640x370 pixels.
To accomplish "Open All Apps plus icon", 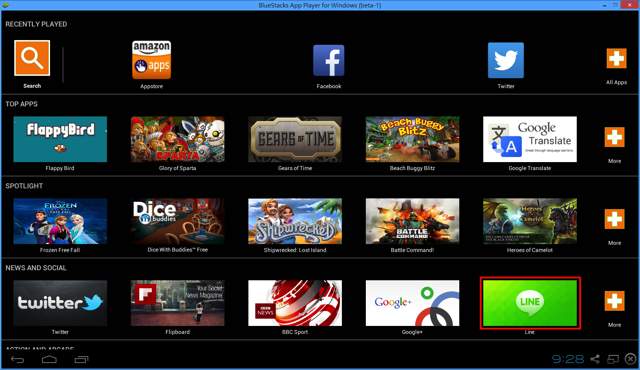I will coord(616,58).
